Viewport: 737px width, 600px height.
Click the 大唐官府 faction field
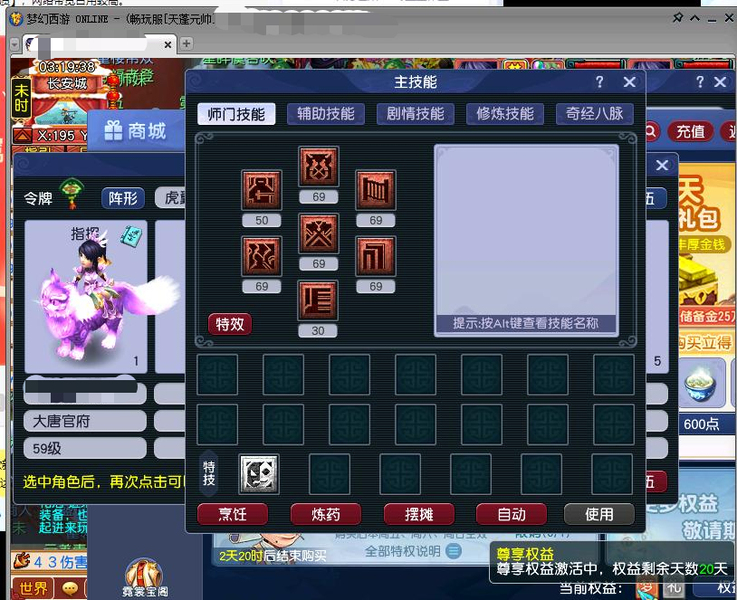tap(85, 421)
